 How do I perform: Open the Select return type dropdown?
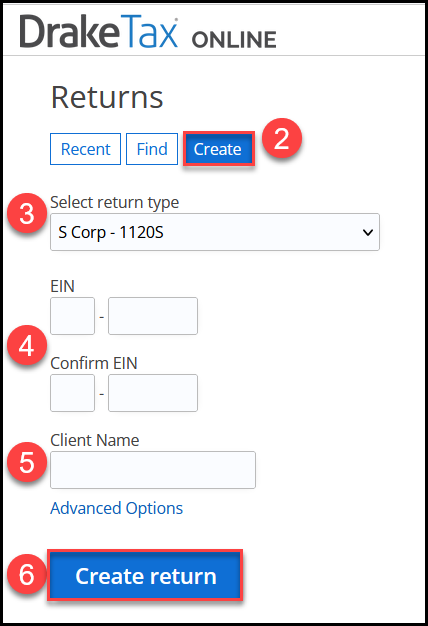(x=215, y=232)
